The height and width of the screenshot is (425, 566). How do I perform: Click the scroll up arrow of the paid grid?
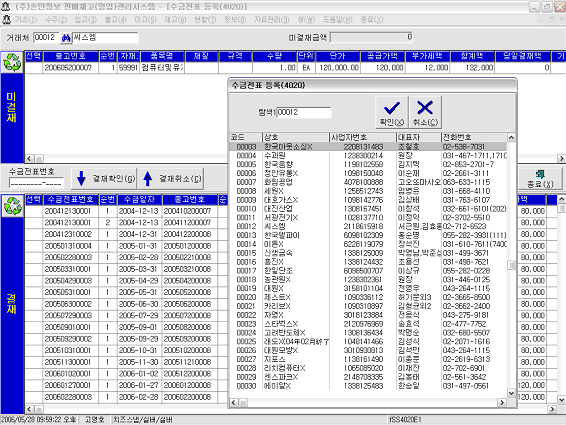[561, 199]
